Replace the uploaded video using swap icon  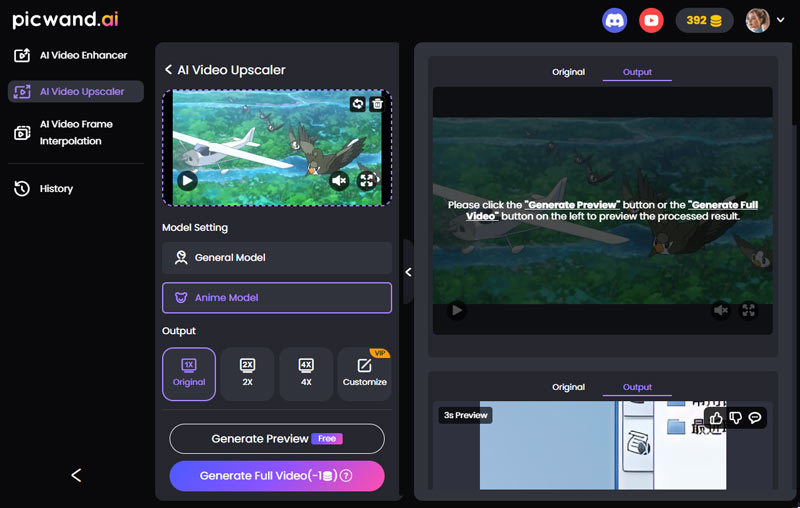pyautogui.click(x=358, y=104)
